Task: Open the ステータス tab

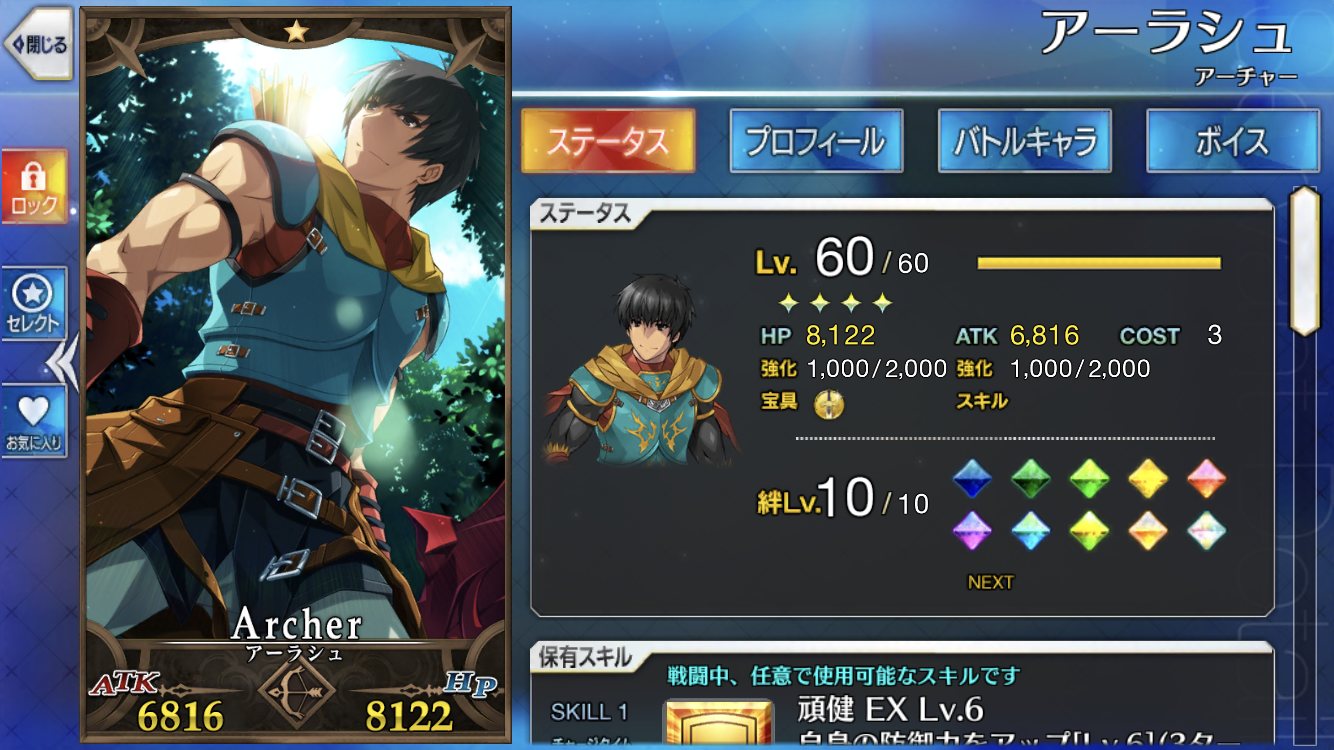Action: pyautogui.click(x=608, y=141)
